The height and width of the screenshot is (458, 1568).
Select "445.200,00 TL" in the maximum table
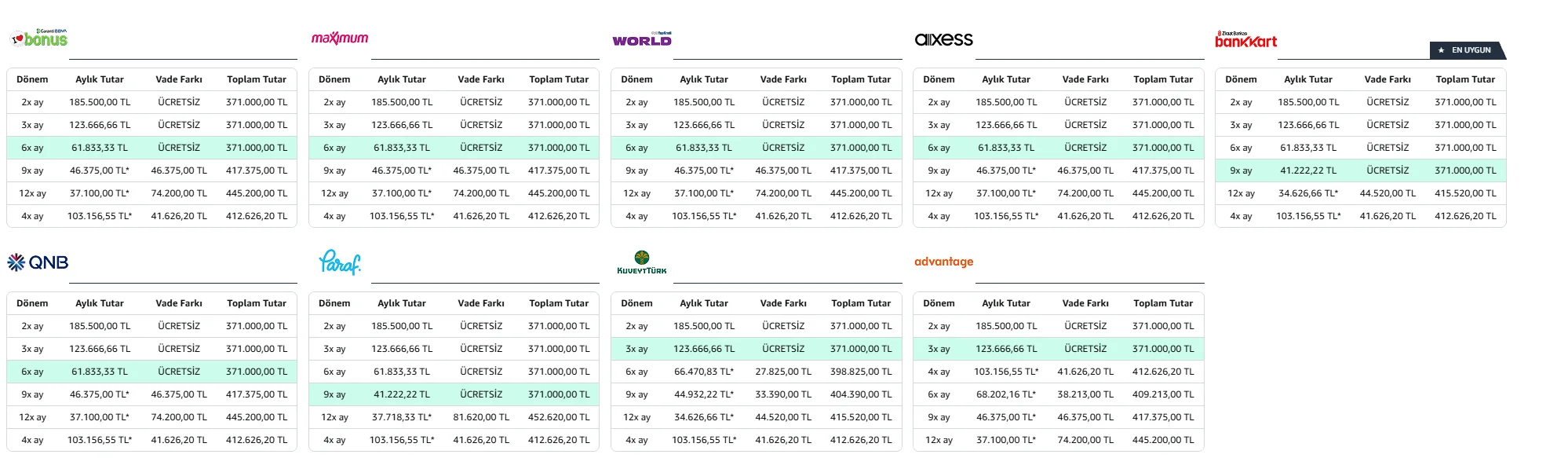[559, 193]
